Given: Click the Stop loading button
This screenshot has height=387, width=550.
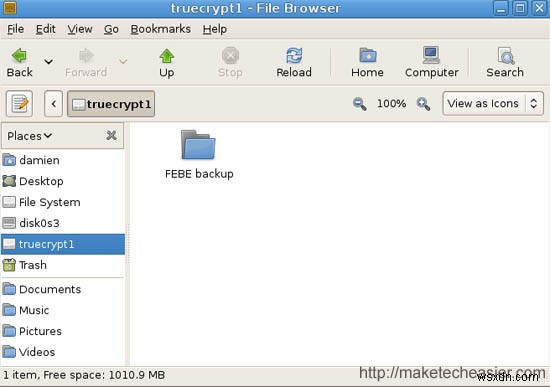Looking at the screenshot, I should (x=230, y=62).
